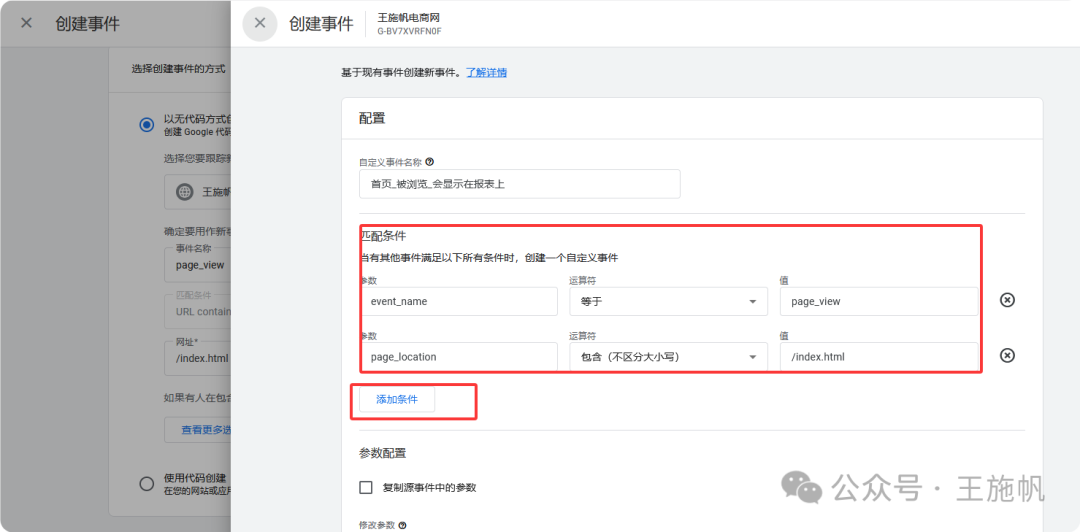
Task: Click the event_name parameter field
Action: coord(458,301)
